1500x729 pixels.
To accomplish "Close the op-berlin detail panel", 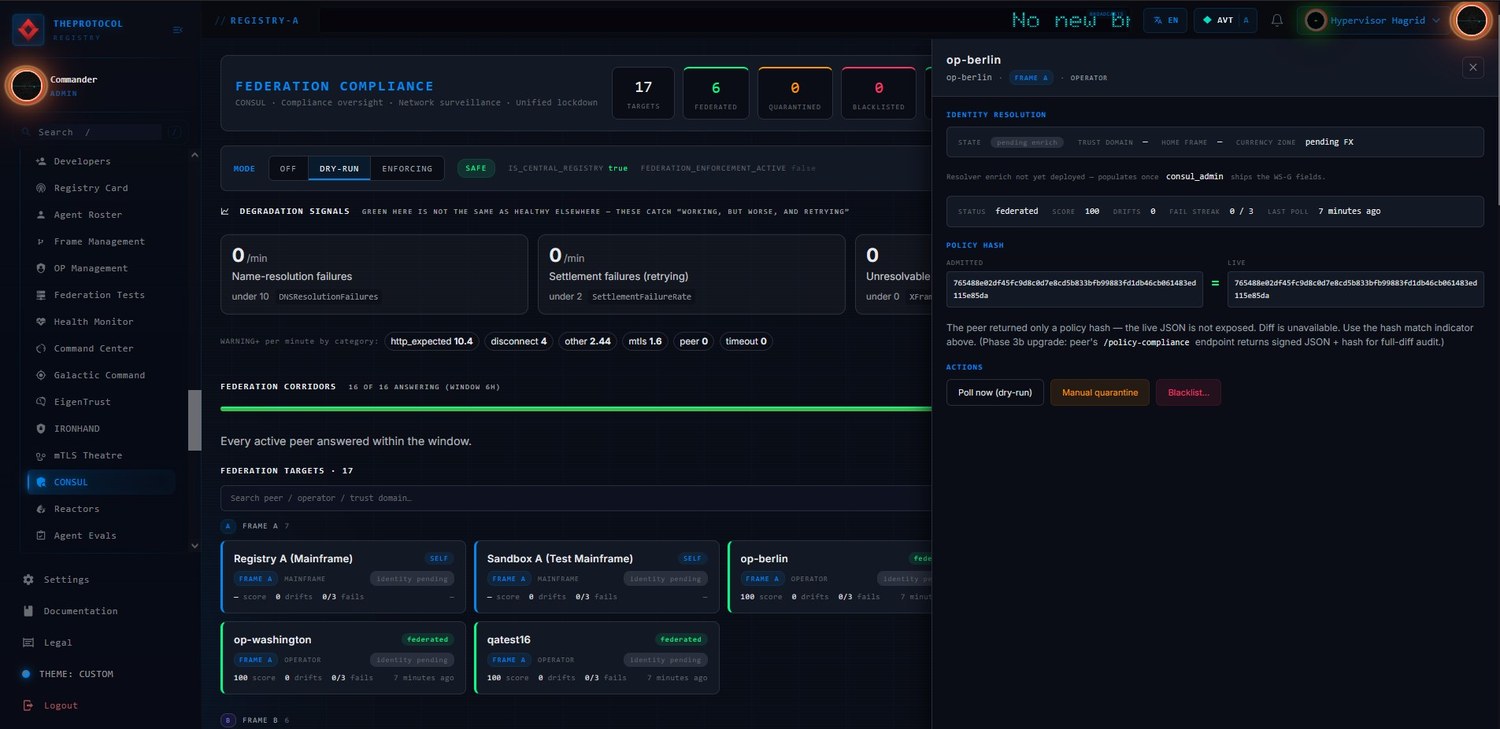I will click(1473, 67).
